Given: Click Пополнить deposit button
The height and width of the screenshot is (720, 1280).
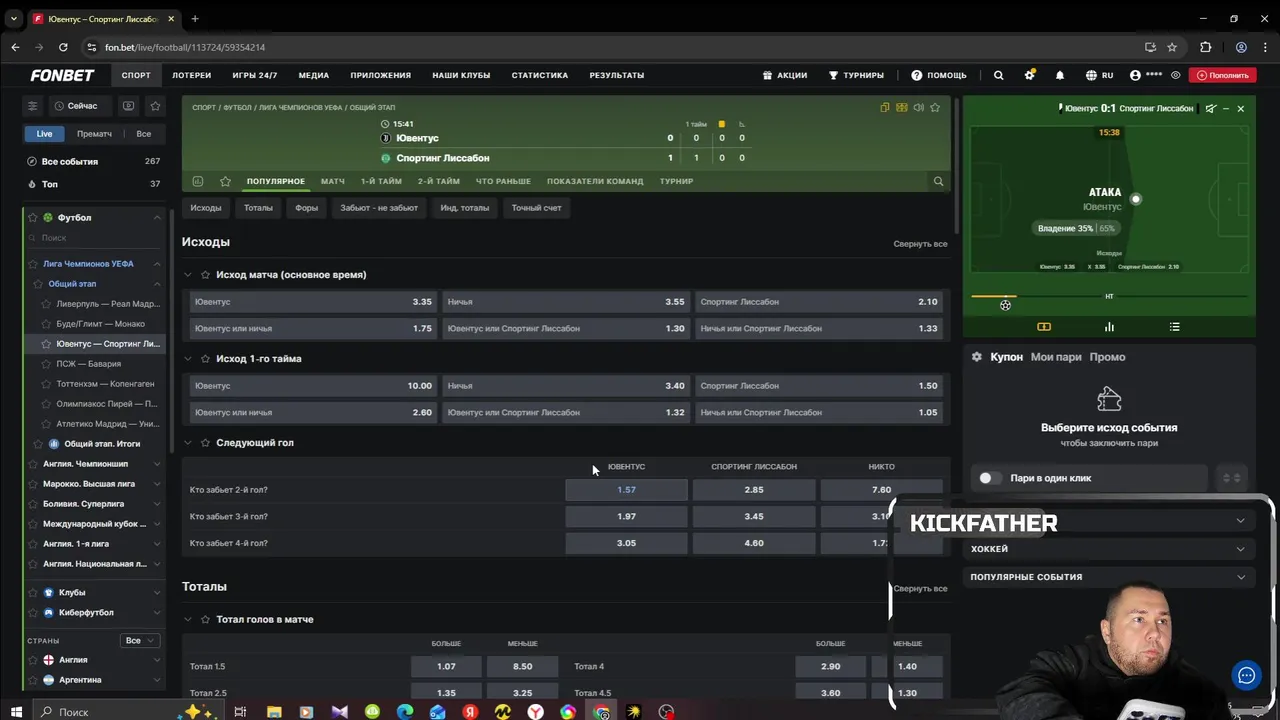Looking at the screenshot, I should point(1224,75).
